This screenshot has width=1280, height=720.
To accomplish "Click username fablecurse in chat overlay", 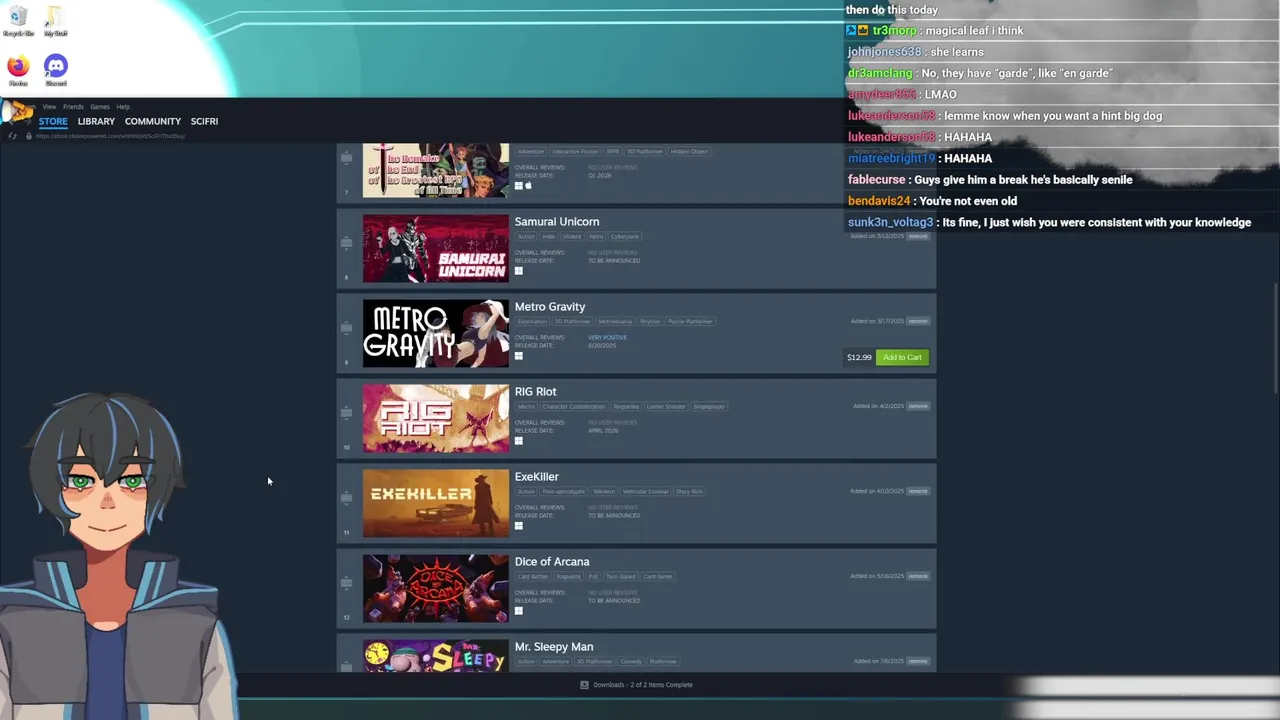I will click(x=877, y=180).
